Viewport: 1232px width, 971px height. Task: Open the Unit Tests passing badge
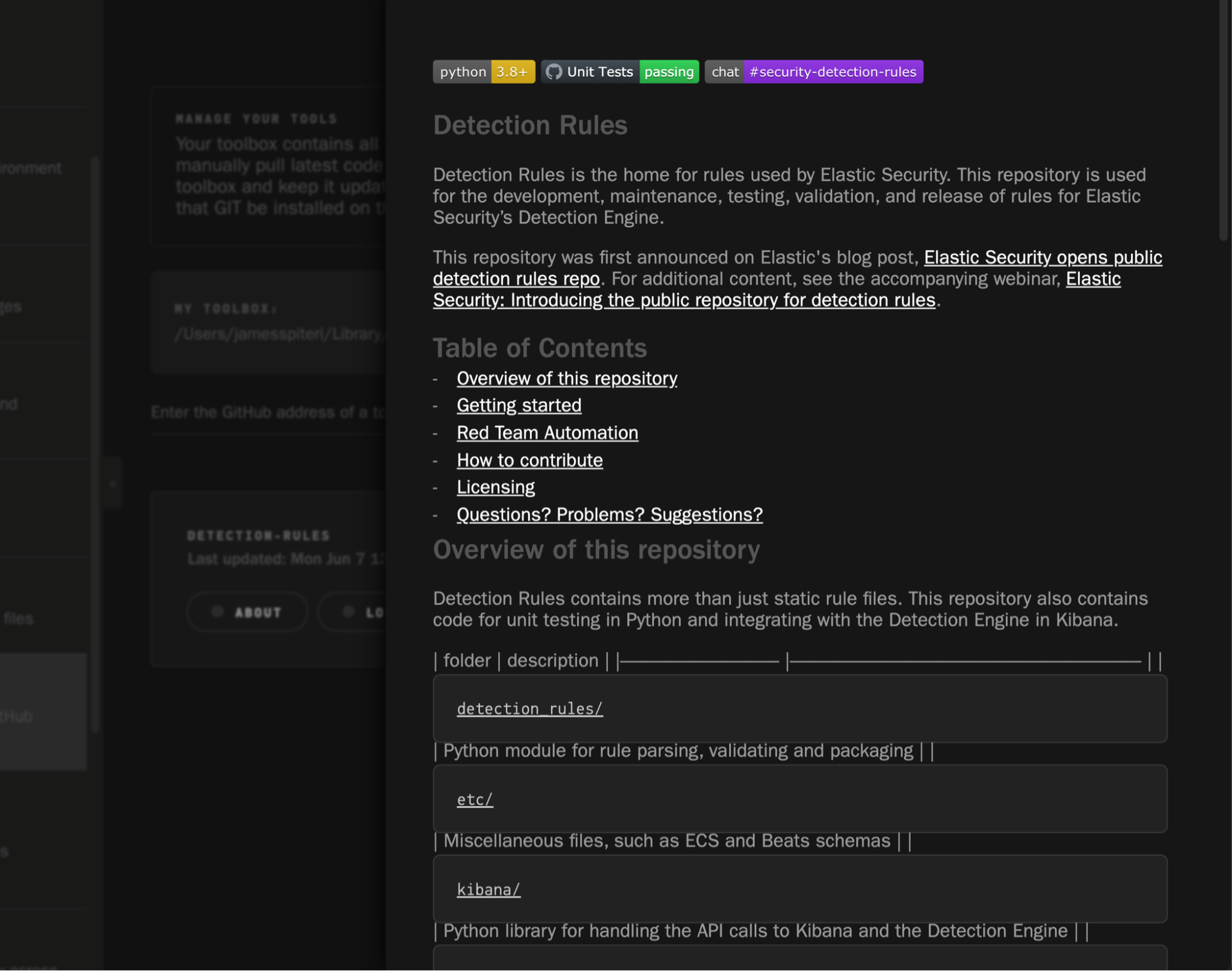[619, 72]
